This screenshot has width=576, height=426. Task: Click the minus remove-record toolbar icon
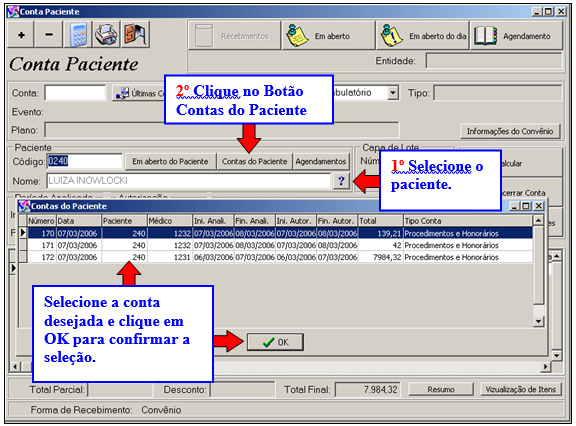49,35
